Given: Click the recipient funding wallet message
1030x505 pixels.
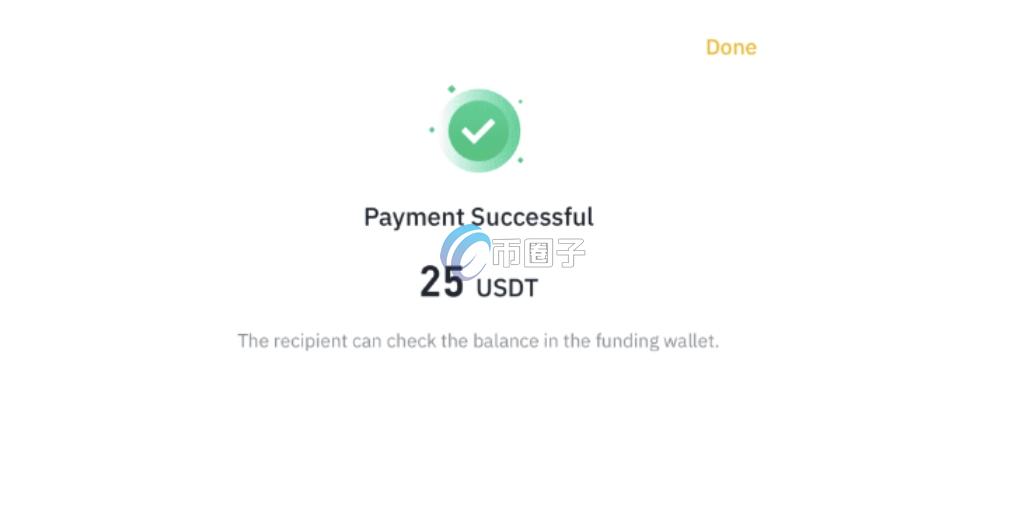Looking at the screenshot, I should click(478, 341).
